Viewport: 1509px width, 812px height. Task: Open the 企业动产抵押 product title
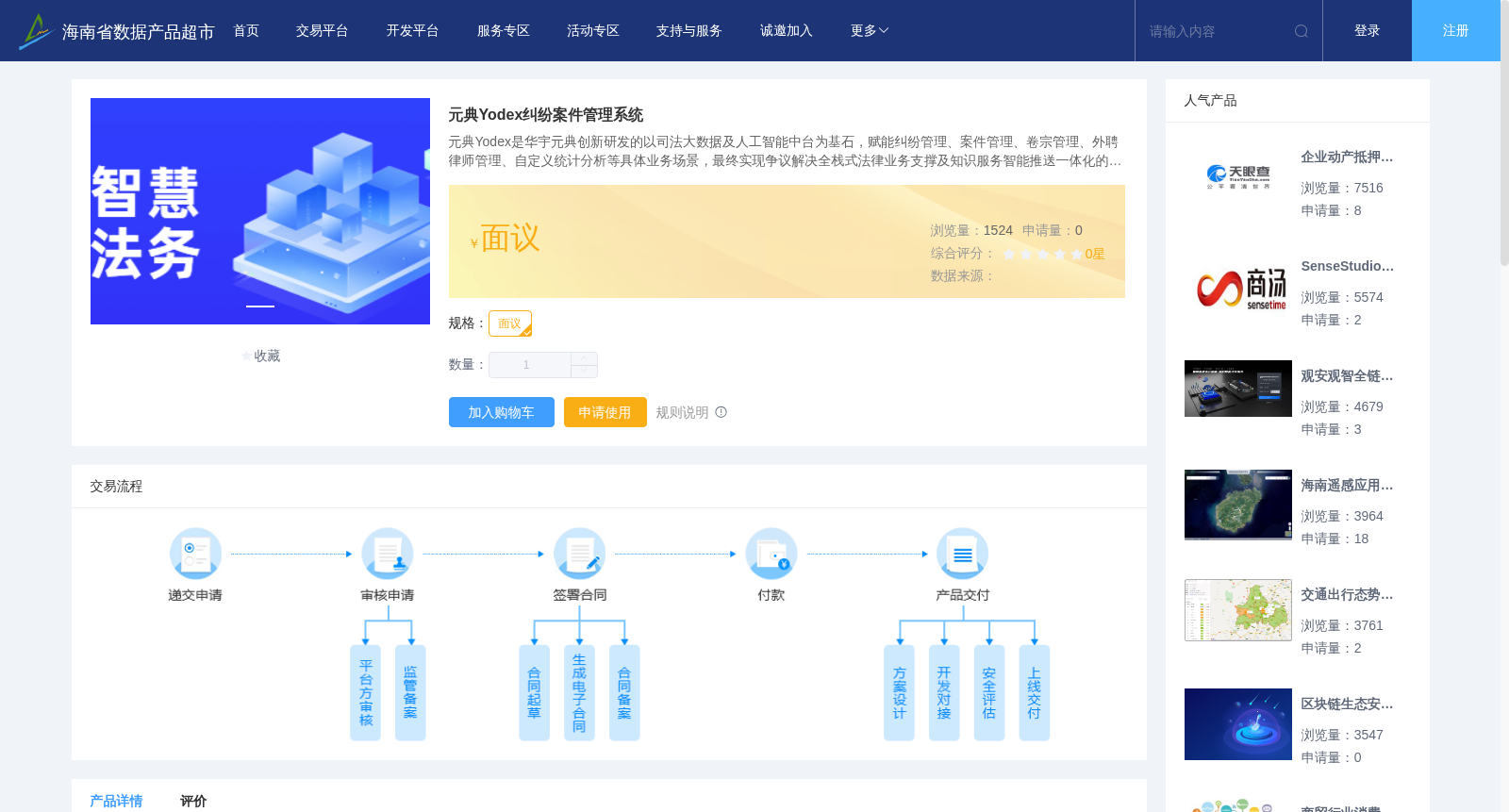[1347, 157]
